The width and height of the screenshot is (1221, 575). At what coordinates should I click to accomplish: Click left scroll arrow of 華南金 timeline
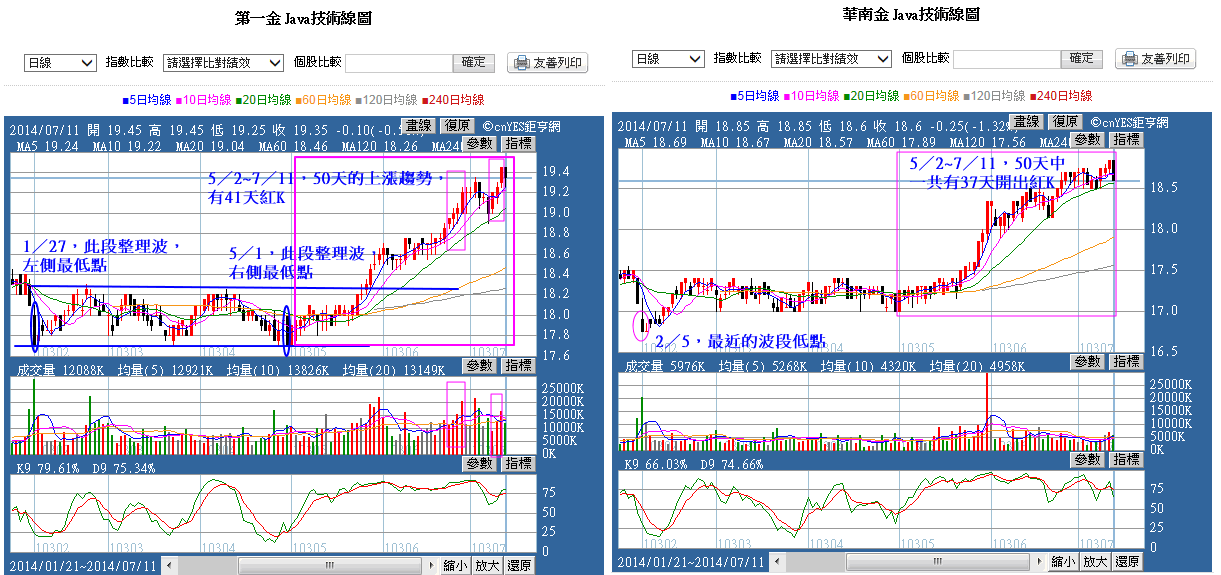[775, 562]
